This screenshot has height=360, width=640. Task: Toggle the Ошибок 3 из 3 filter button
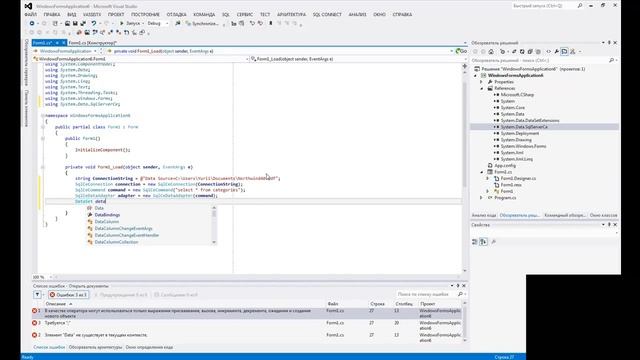69,295
